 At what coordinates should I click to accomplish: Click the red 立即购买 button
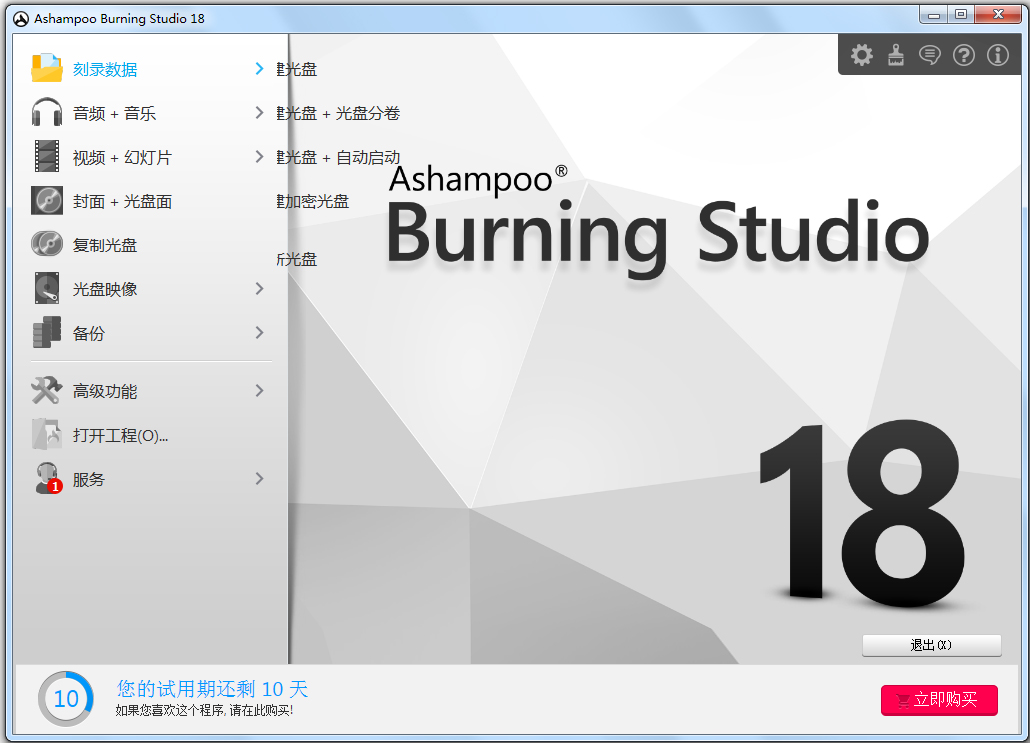point(939,700)
